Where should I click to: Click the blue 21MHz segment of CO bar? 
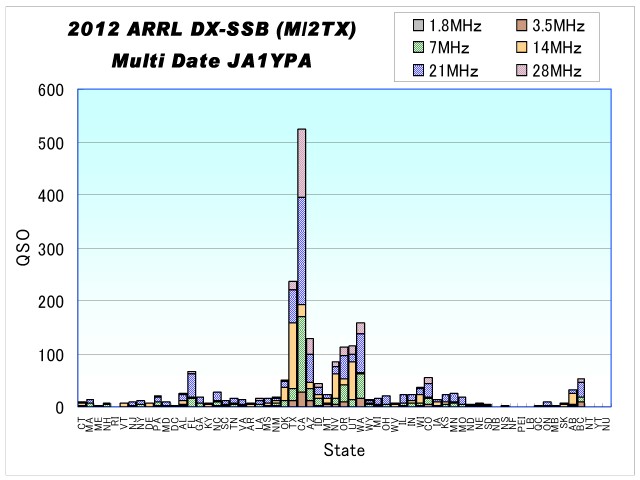tap(428, 391)
